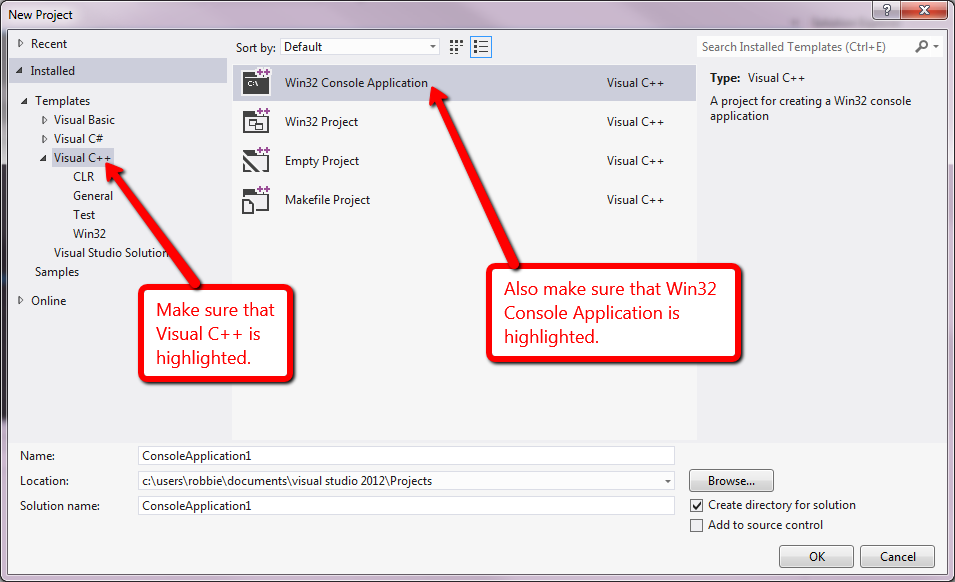Close the New Project dialog

(924, 10)
